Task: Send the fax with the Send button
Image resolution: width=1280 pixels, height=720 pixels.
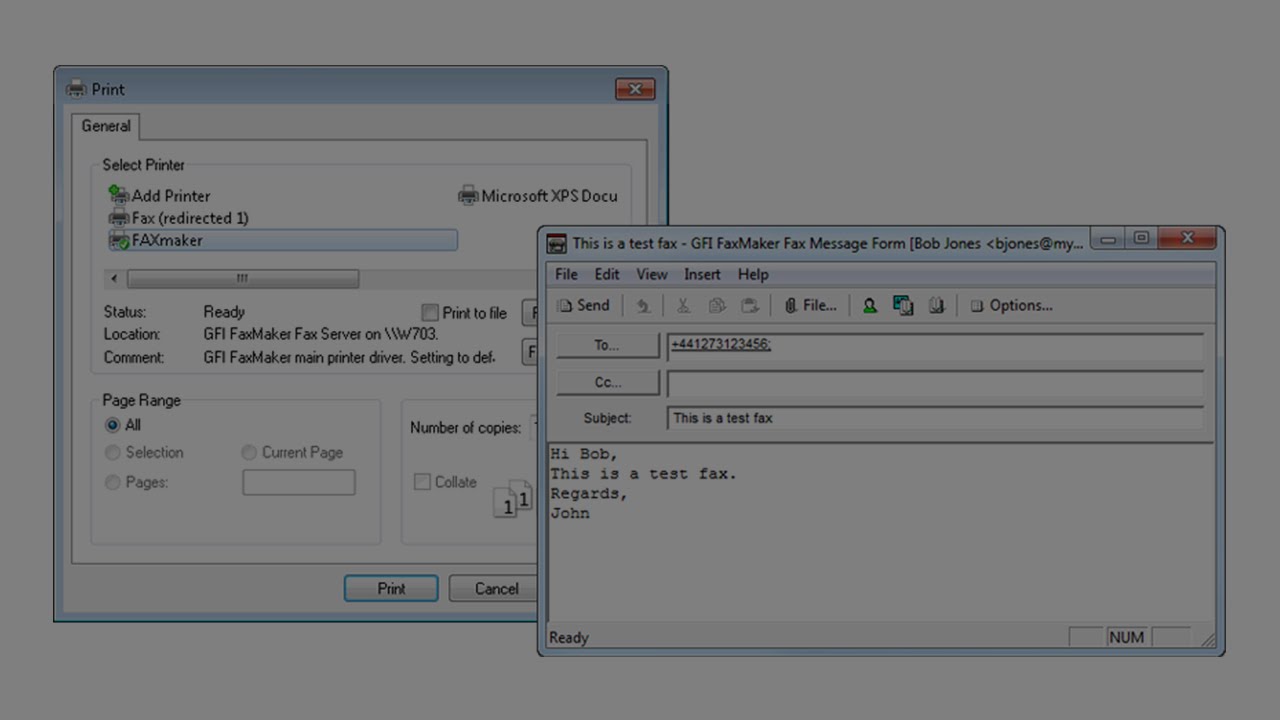Action: point(584,306)
